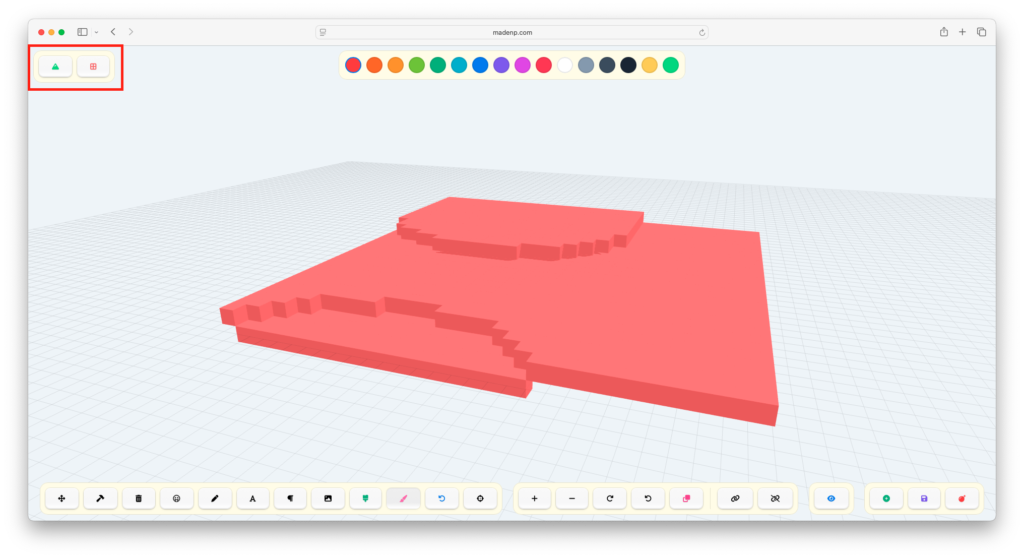Select the pink paint brush tool
This screenshot has width=1024, height=558.
pyautogui.click(x=404, y=499)
